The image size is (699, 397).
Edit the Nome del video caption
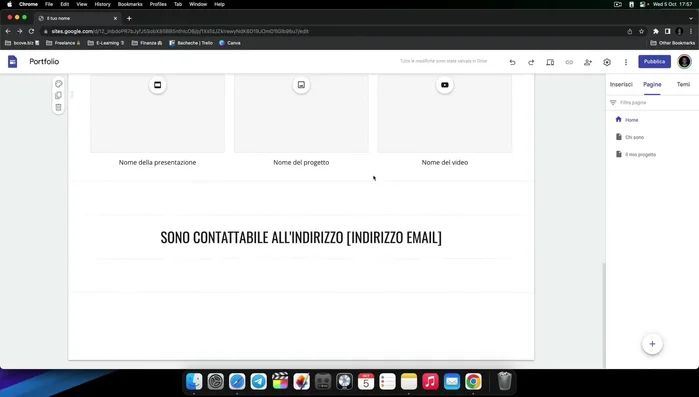point(445,162)
